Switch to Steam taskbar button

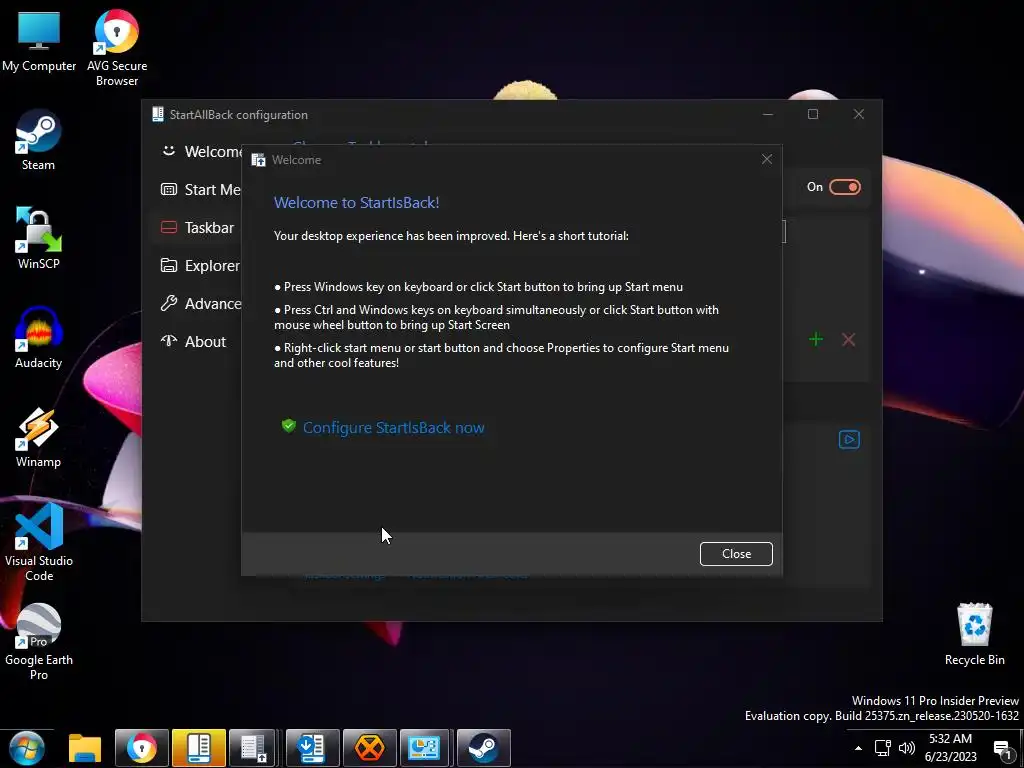click(x=483, y=748)
